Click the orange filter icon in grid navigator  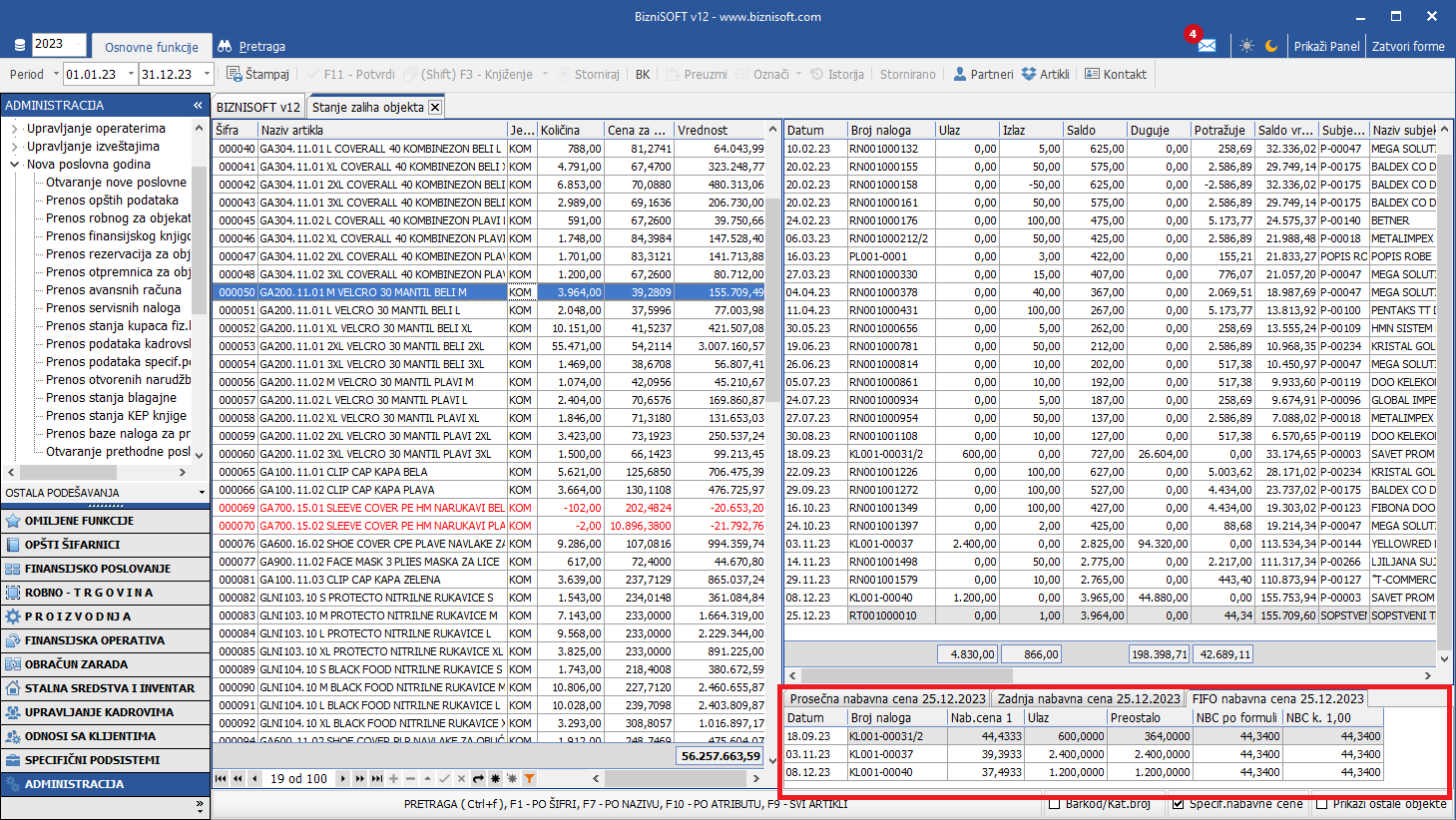pos(529,778)
